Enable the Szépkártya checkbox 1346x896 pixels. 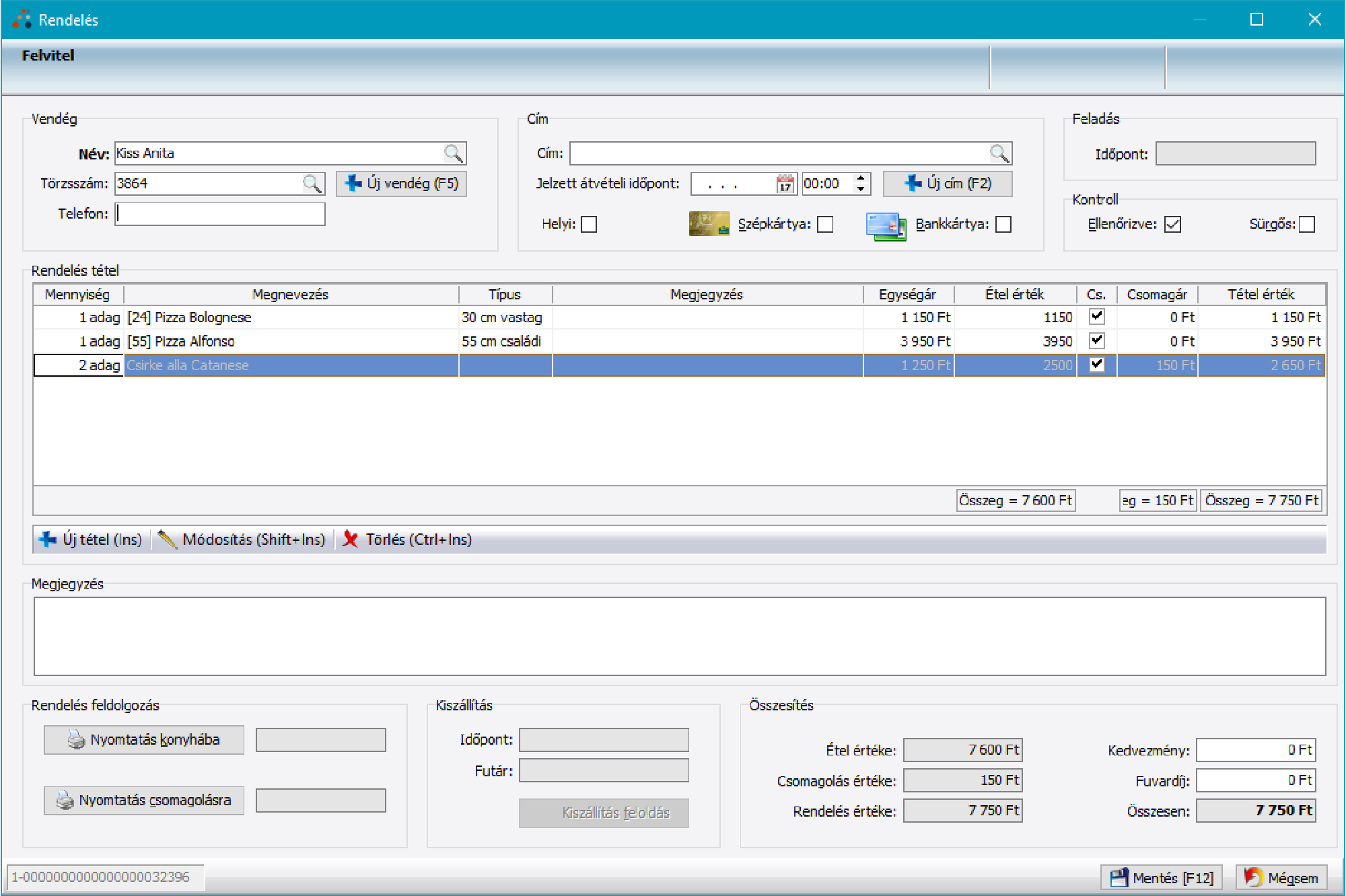(825, 224)
